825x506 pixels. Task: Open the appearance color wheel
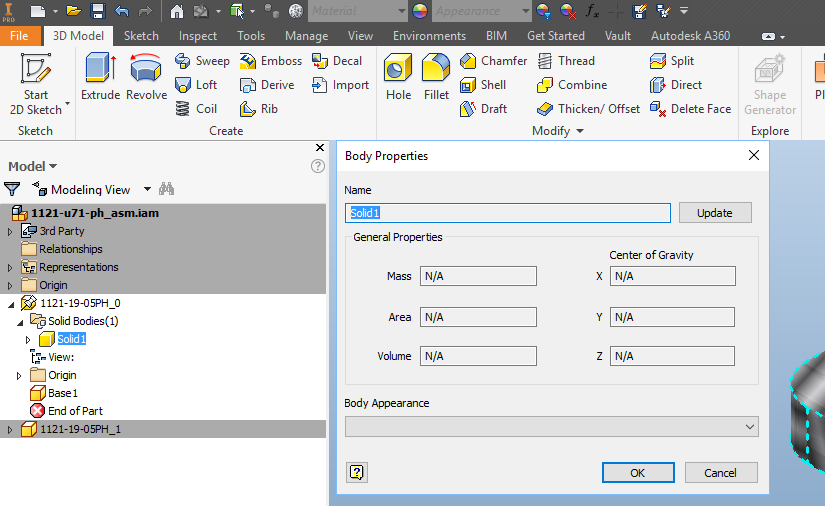click(x=420, y=11)
